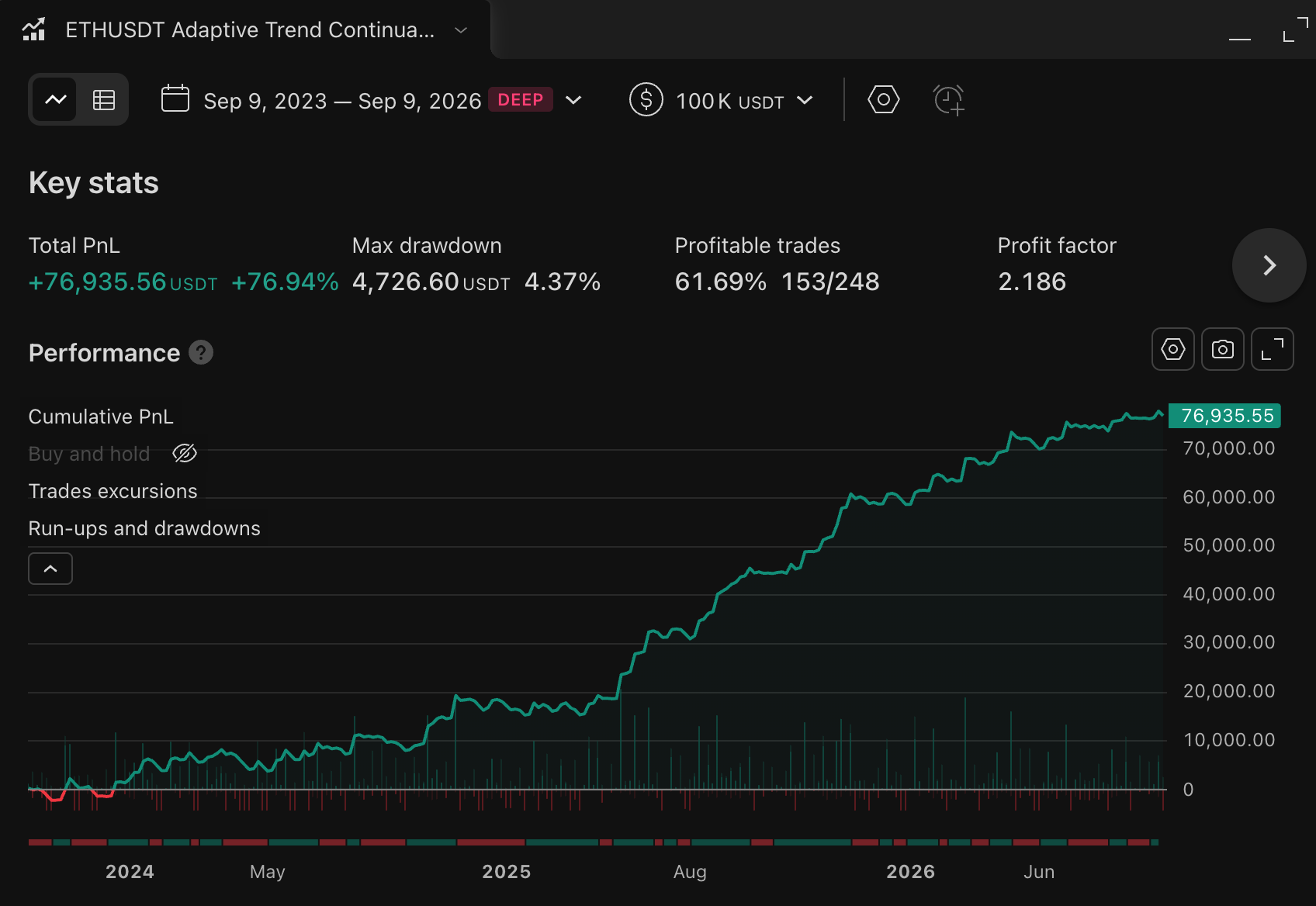Click the May label on time axis

click(268, 872)
